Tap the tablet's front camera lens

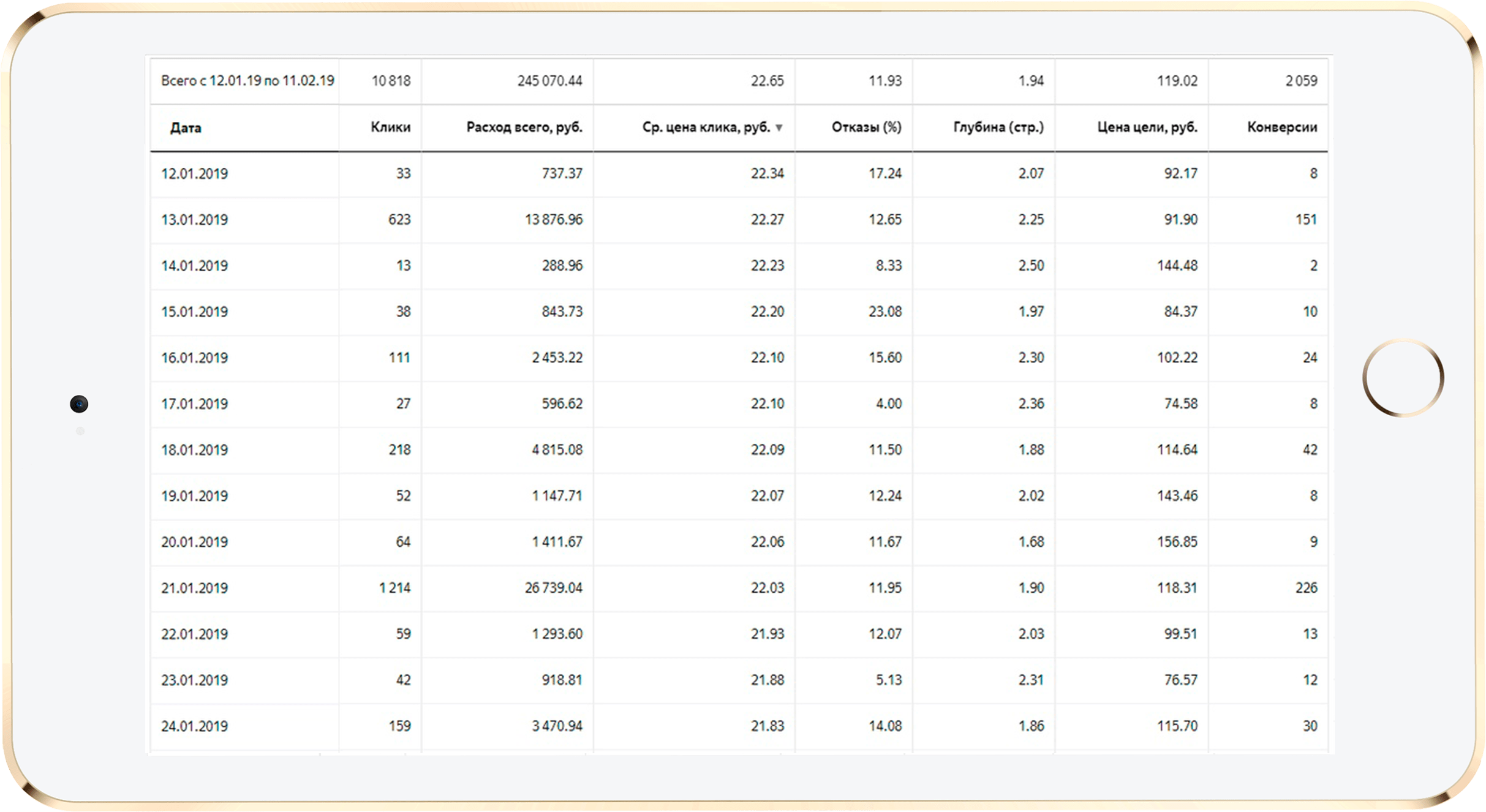[79, 404]
